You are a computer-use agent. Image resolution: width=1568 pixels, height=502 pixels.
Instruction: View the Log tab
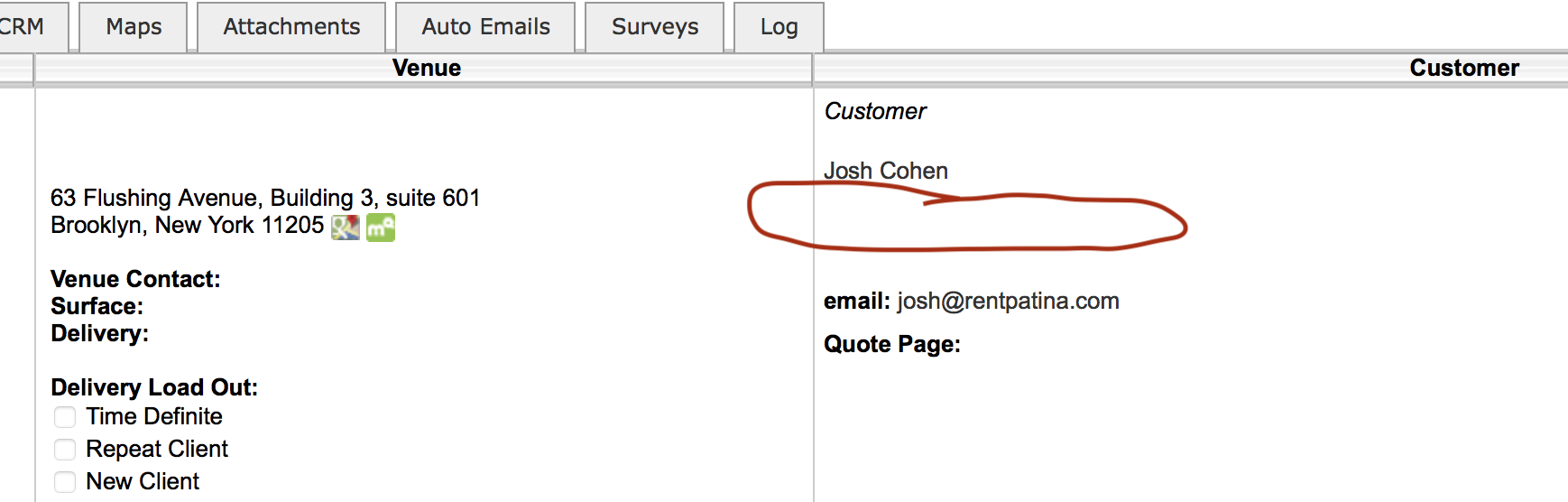point(779,27)
